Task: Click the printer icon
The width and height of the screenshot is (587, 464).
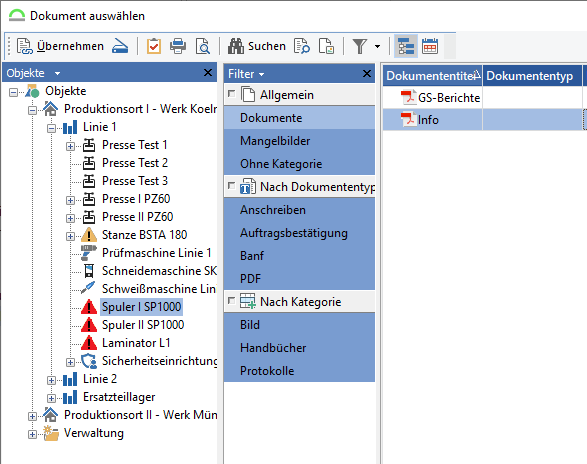Action: 178,46
